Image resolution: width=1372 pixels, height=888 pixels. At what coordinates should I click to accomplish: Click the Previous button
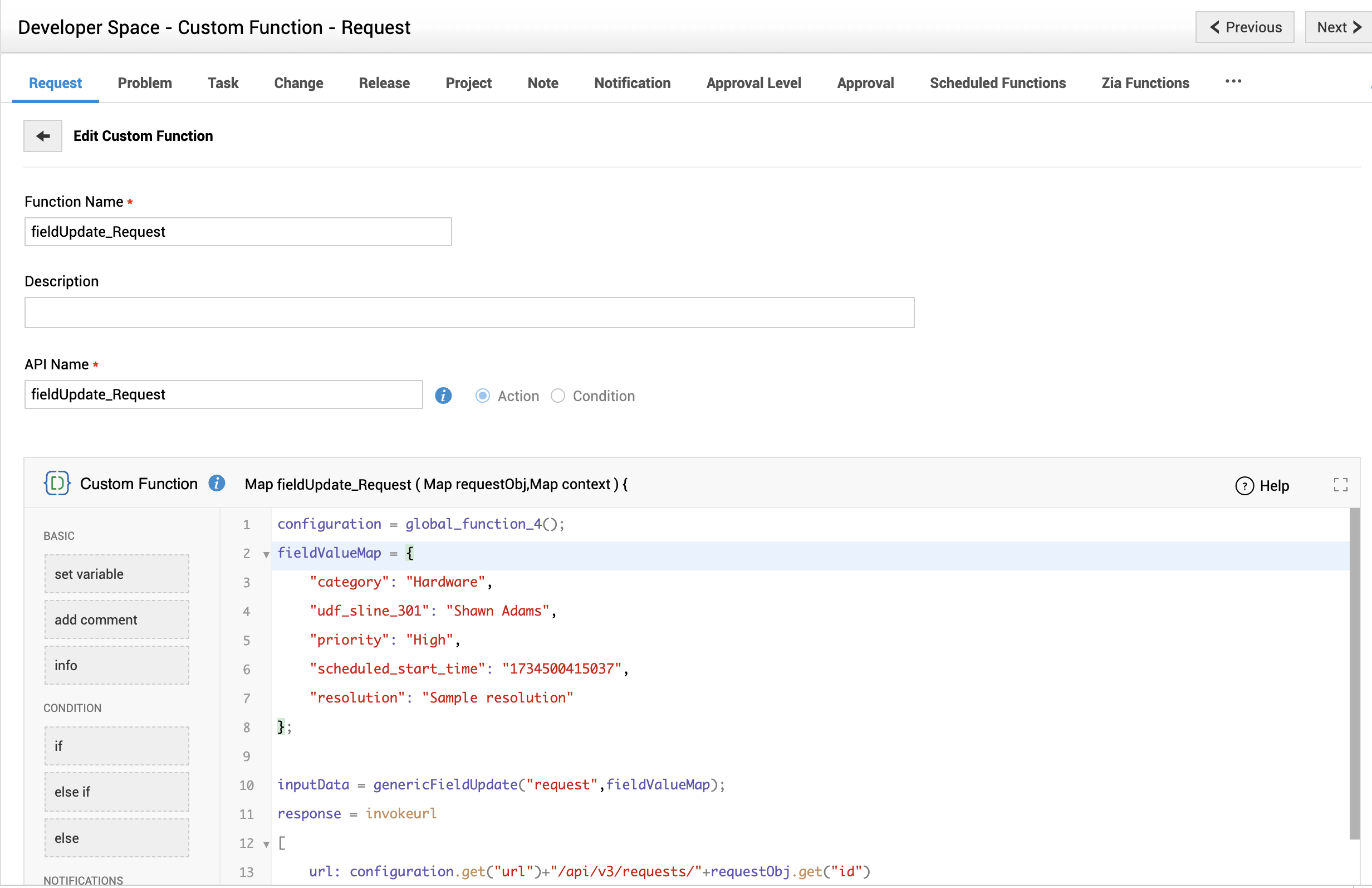(1244, 27)
